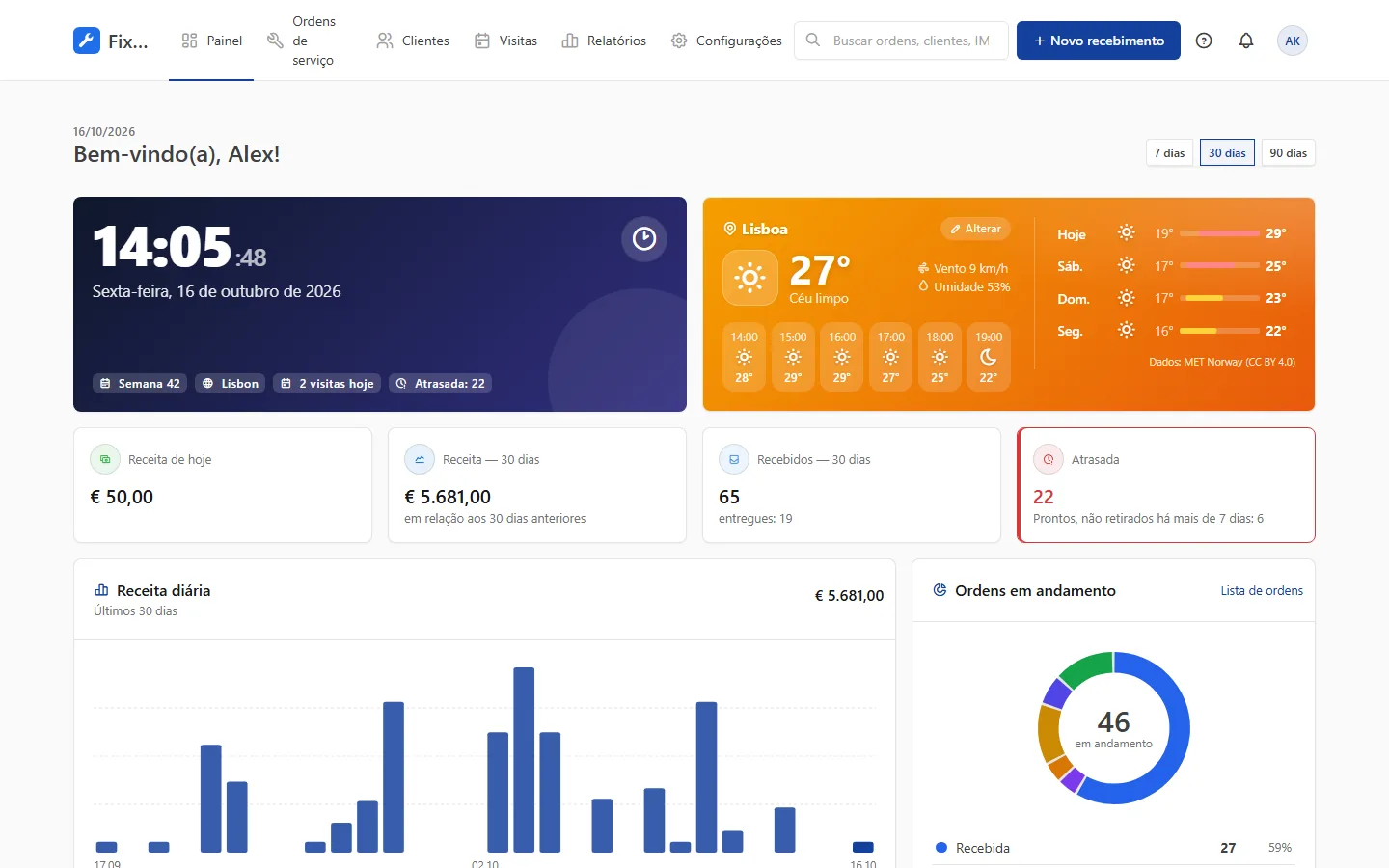Image resolution: width=1389 pixels, height=868 pixels.
Task: Click the € 5.681,00 total in Receita diária header
Action: tap(849, 596)
